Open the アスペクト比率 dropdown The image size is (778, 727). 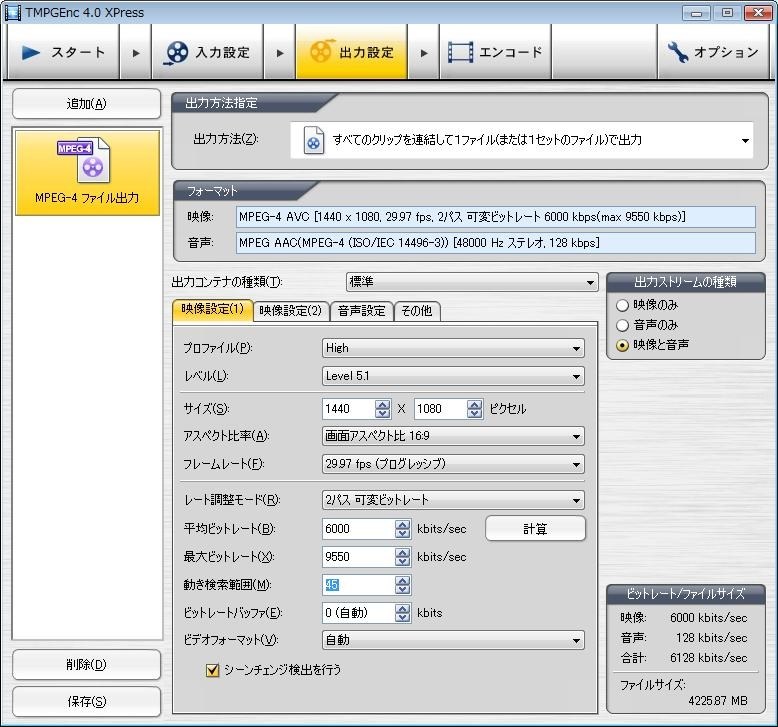tap(453, 436)
